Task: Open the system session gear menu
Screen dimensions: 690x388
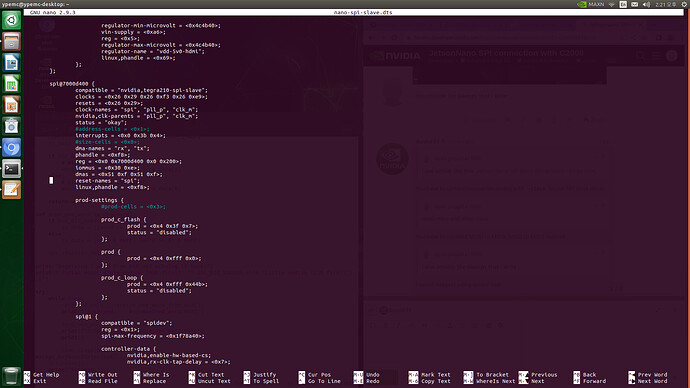Action: (685, 4)
